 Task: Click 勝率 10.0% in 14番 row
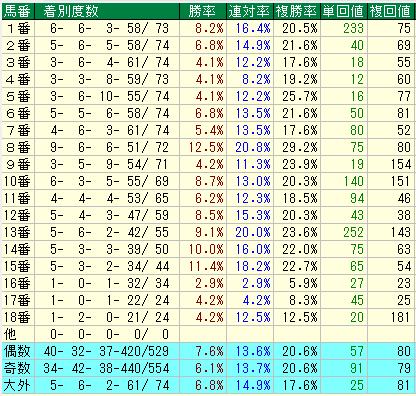[206, 250]
